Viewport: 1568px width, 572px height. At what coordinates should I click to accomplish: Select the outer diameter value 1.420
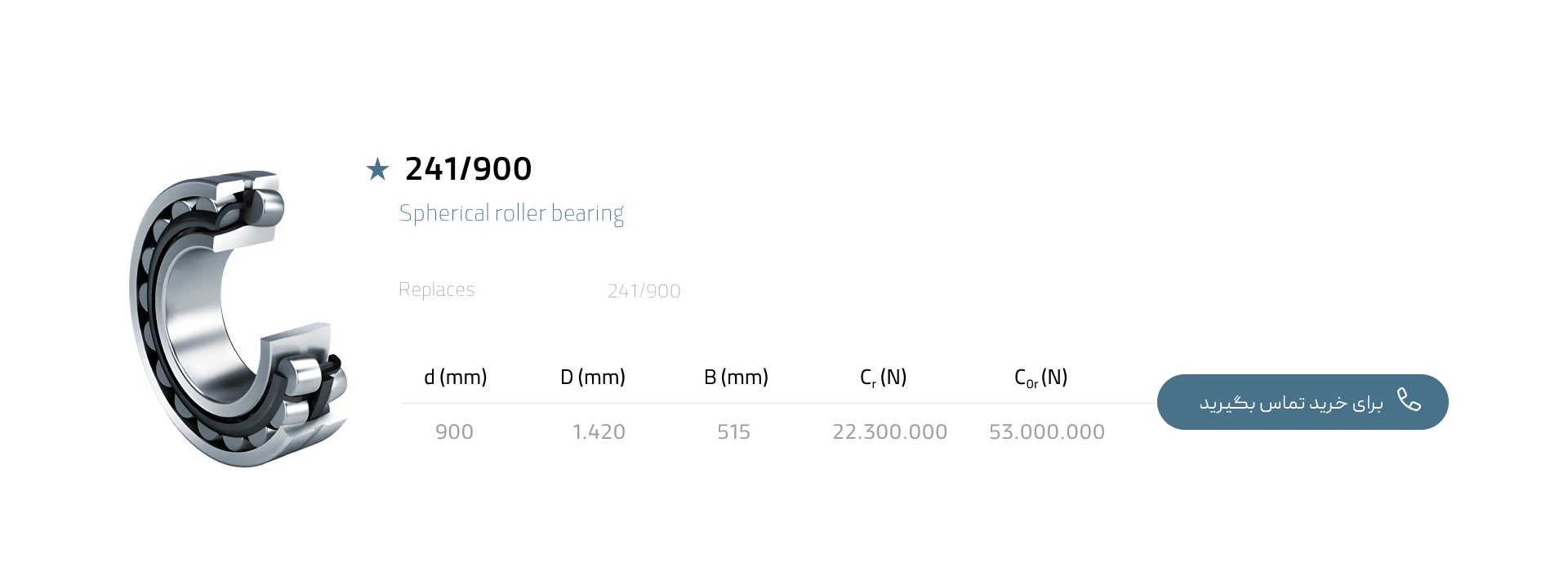tap(599, 431)
